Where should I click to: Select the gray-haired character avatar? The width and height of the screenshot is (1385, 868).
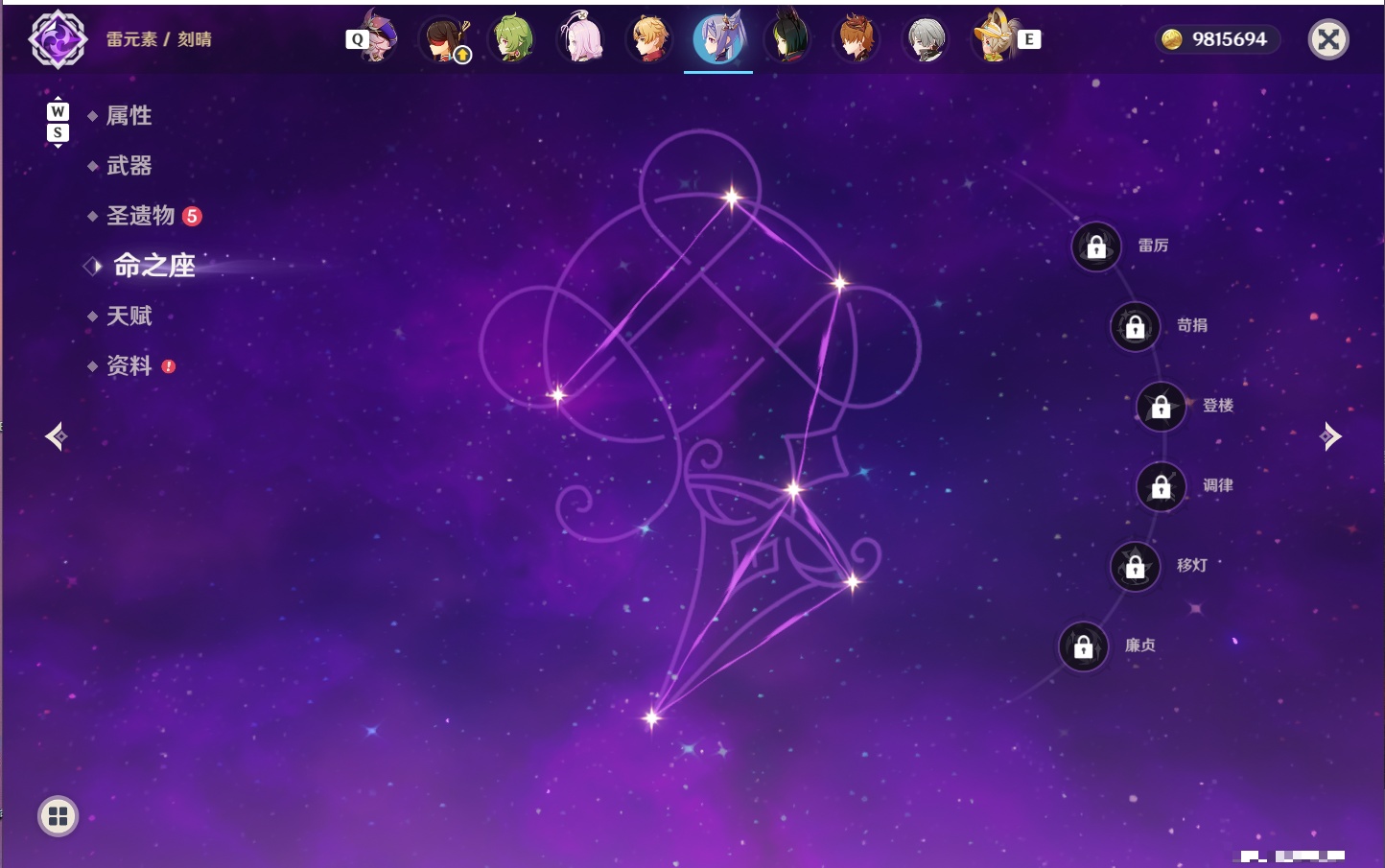tap(926, 39)
